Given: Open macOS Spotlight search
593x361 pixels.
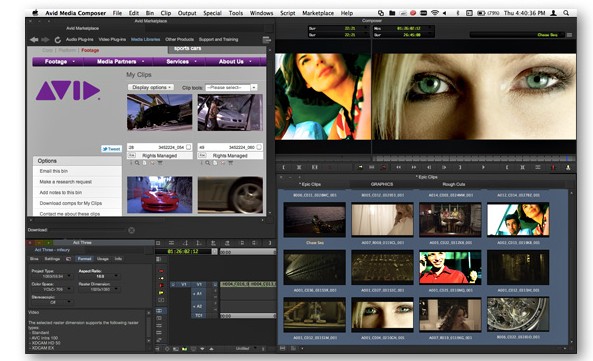Looking at the screenshot, I should [x=566, y=13].
